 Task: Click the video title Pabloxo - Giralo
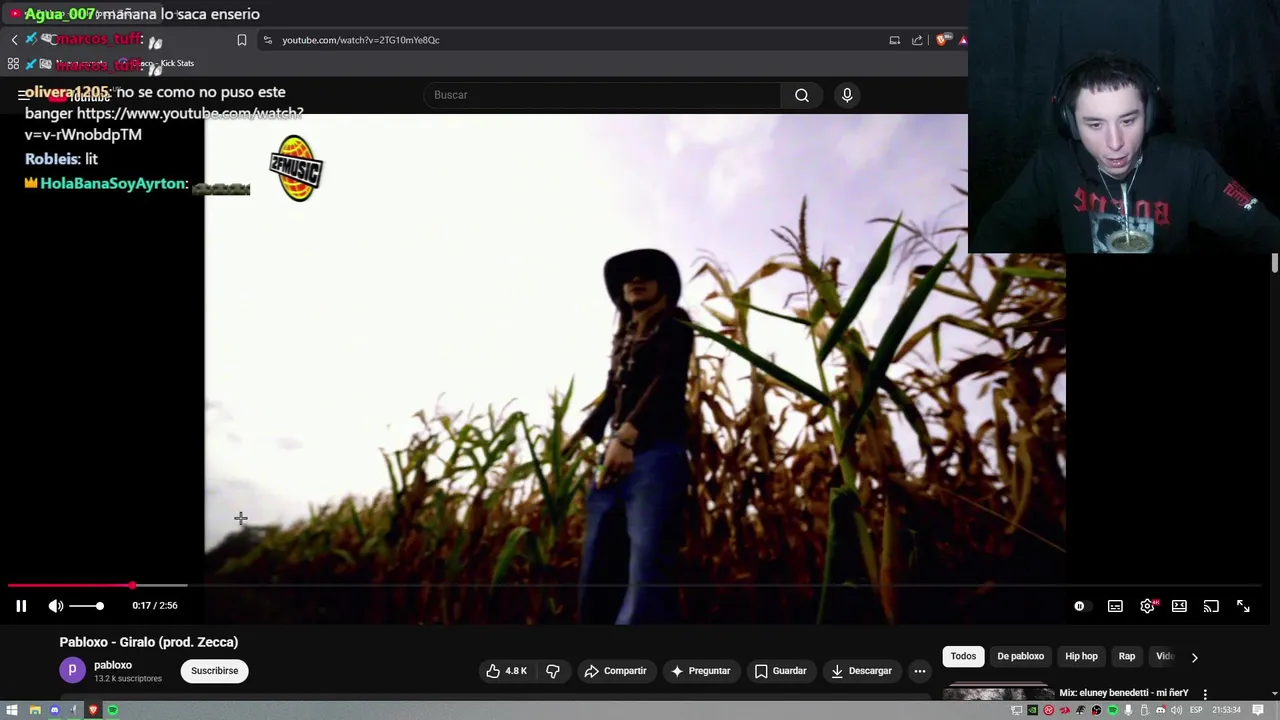(x=149, y=642)
